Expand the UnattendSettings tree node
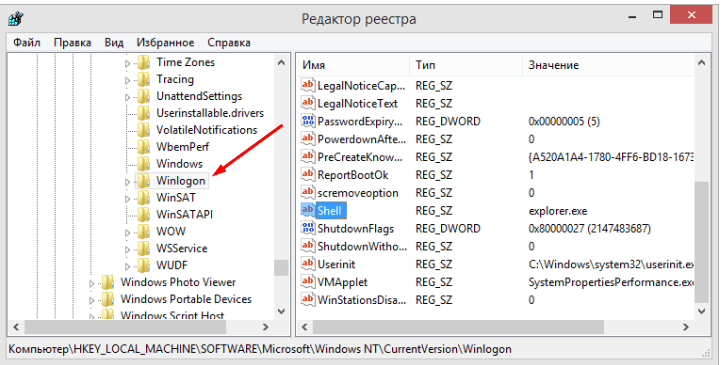Viewport: 721px width, 365px height. coord(128,97)
